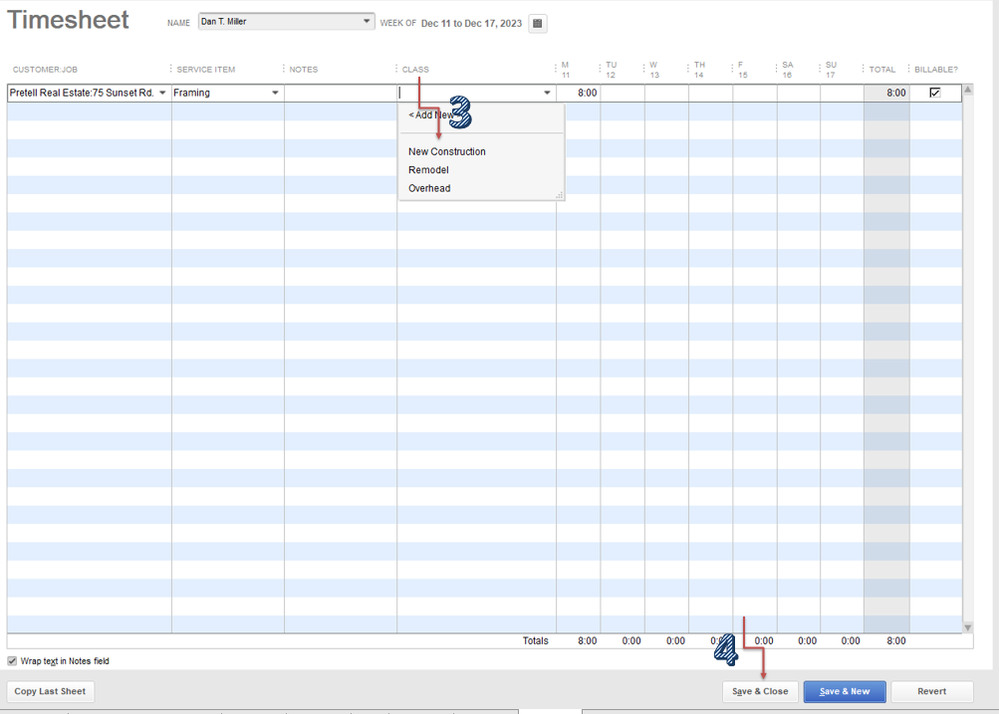Viewport: 999px width, 714px height.
Task: Toggle the Billable checkbox in Framing row
Action: pyautogui.click(x=935, y=92)
